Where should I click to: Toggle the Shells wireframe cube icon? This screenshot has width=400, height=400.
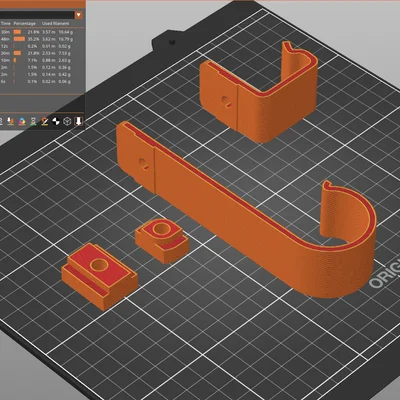point(67,121)
